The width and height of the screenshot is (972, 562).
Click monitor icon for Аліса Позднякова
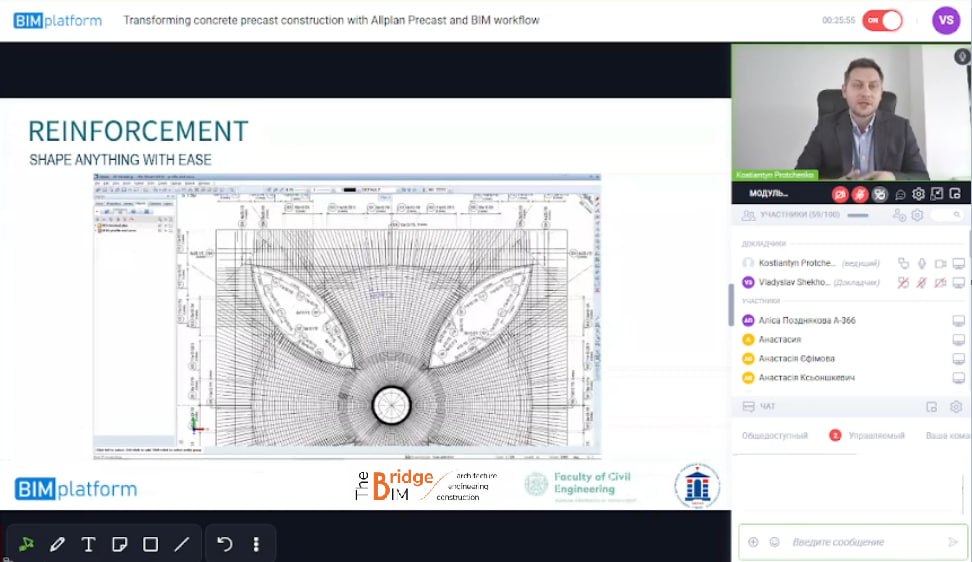pyautogui.click(x=958, y=320)
